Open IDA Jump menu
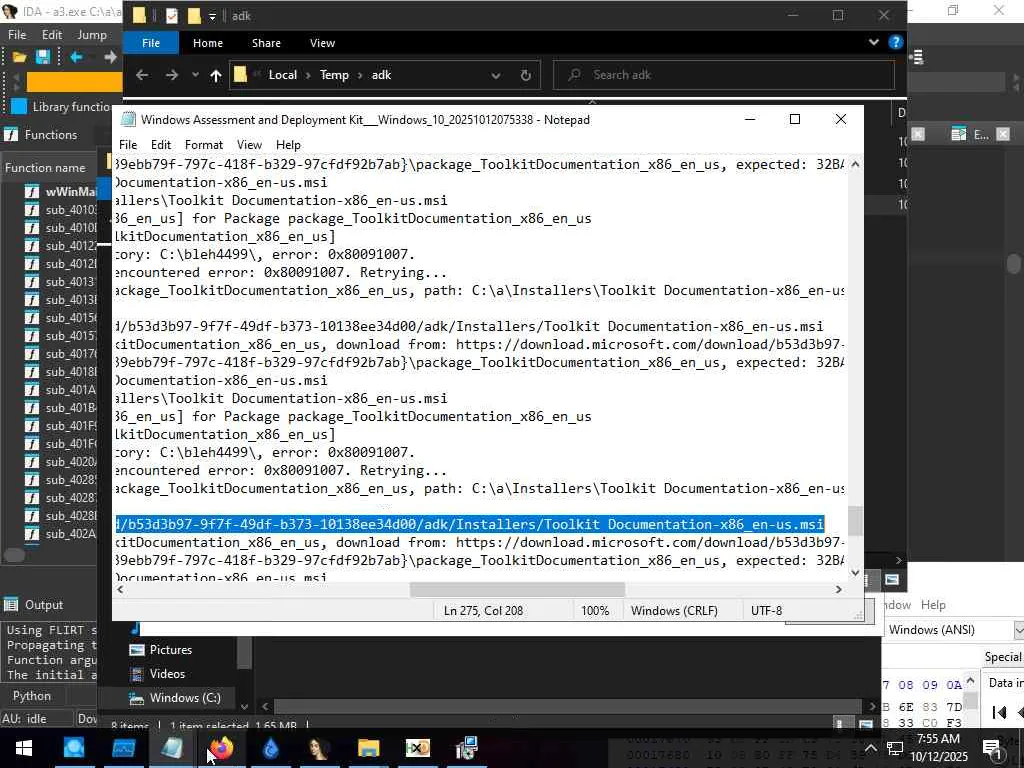This screenshot has width=1024, height=768. pos(92,35)
